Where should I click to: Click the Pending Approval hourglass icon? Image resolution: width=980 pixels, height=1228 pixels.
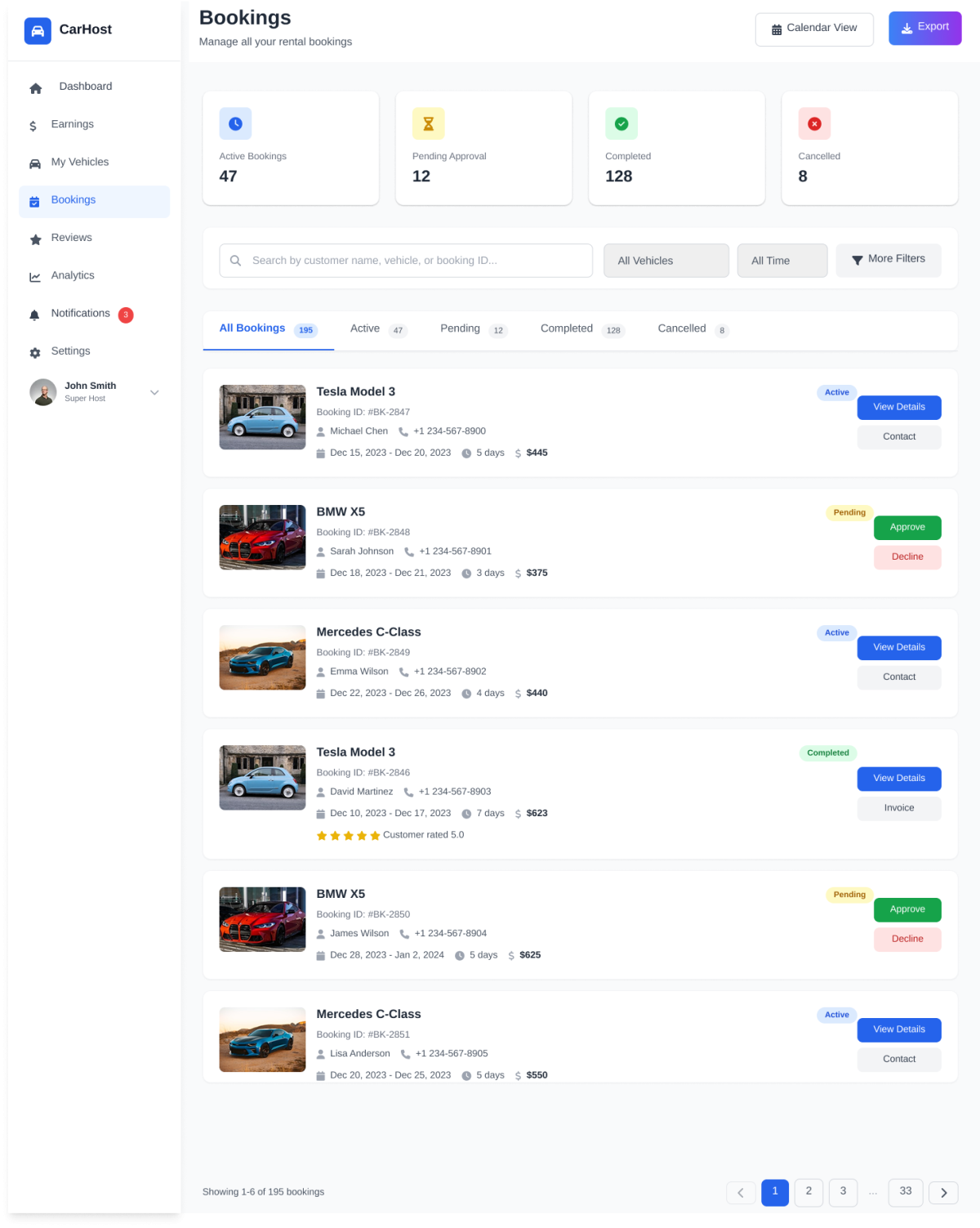[x=428, y=124]
